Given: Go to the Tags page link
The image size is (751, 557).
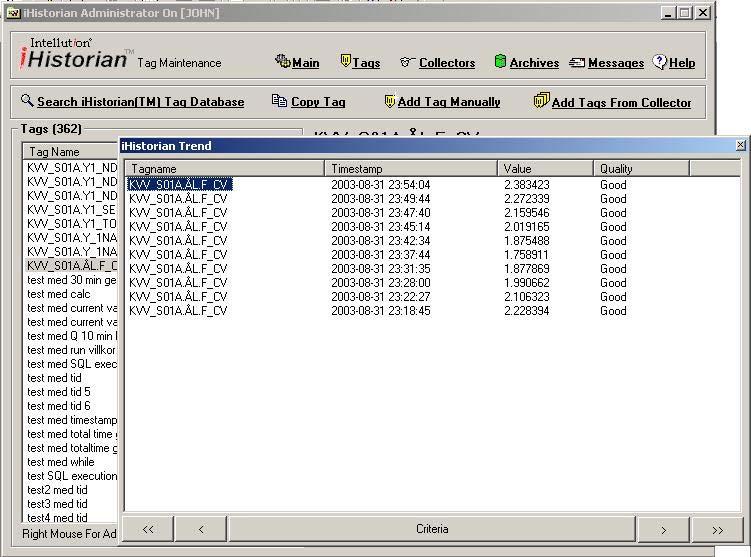Looking at the screenshot, I should click(366, 63).
